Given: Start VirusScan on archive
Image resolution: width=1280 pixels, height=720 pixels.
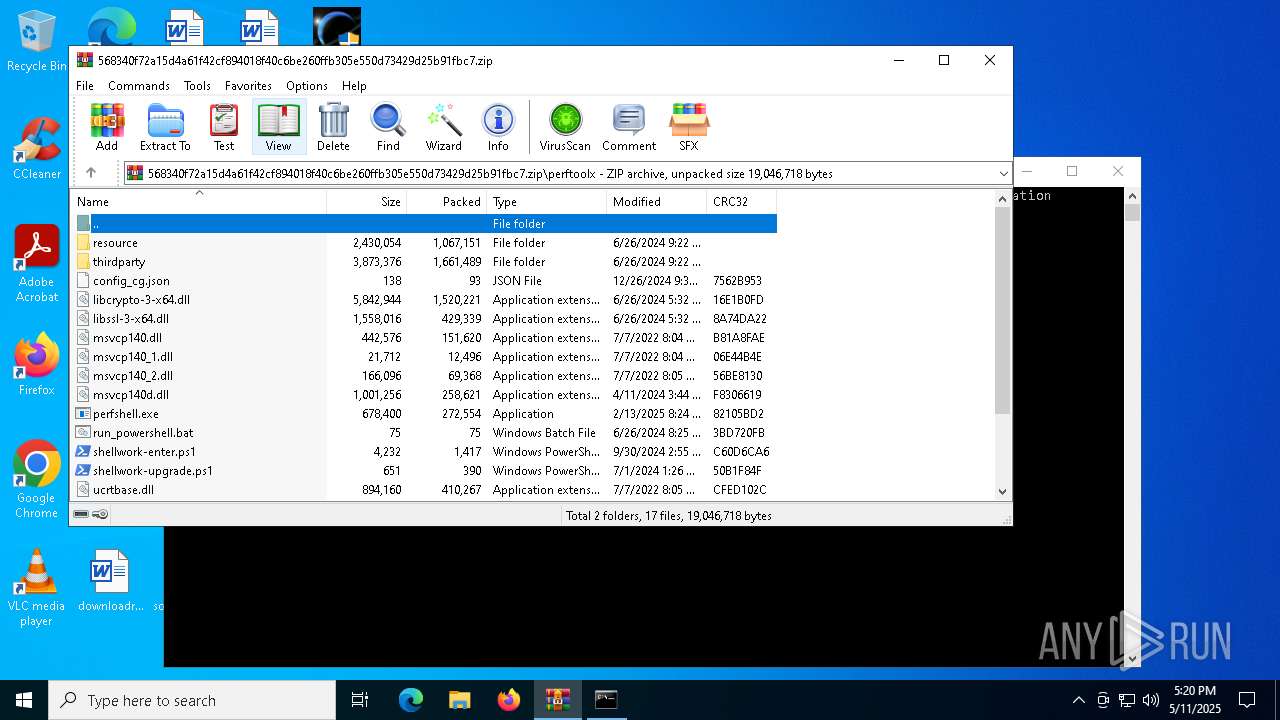Looking at the screenshot, I should coord(565,127).
